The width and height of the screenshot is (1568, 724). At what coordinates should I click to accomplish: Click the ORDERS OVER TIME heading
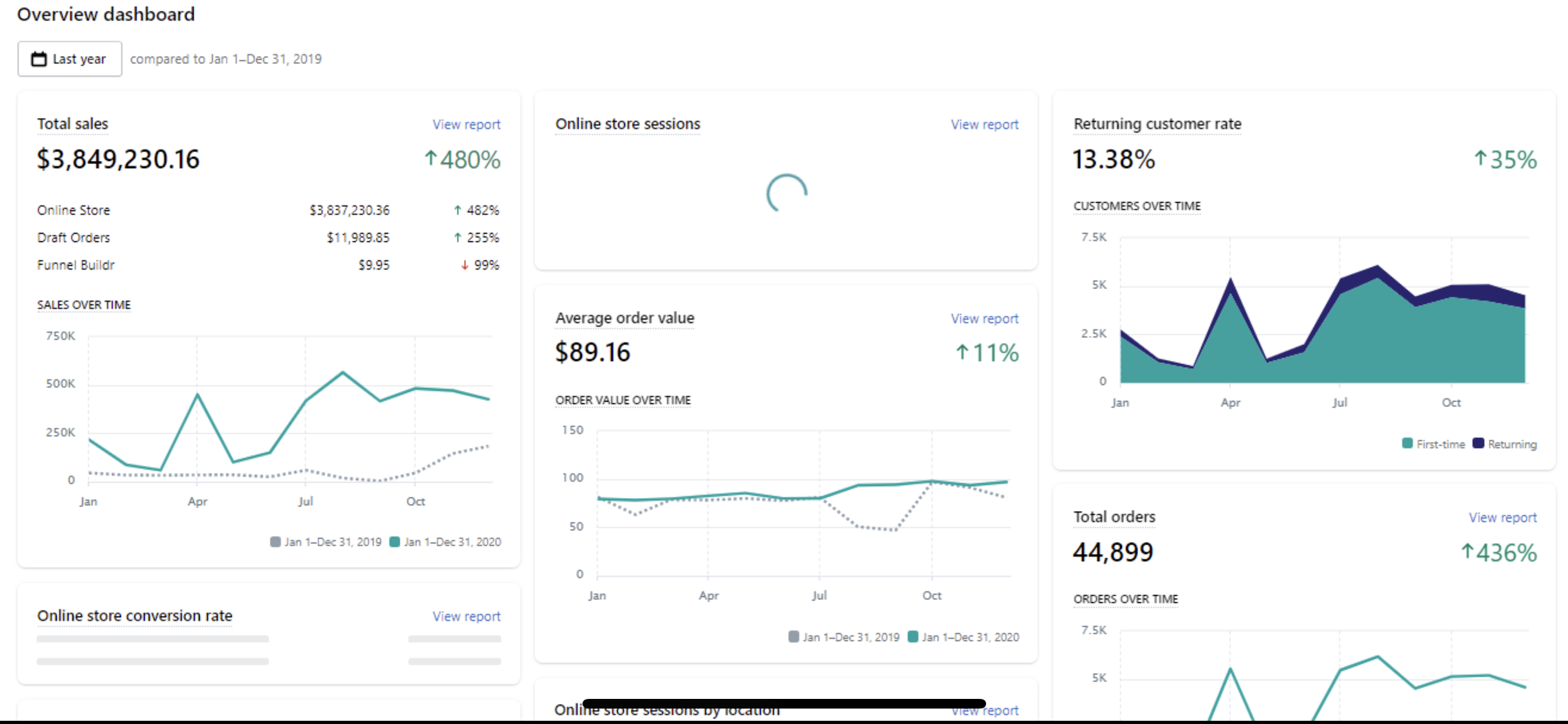click(x=1126, y=599)
